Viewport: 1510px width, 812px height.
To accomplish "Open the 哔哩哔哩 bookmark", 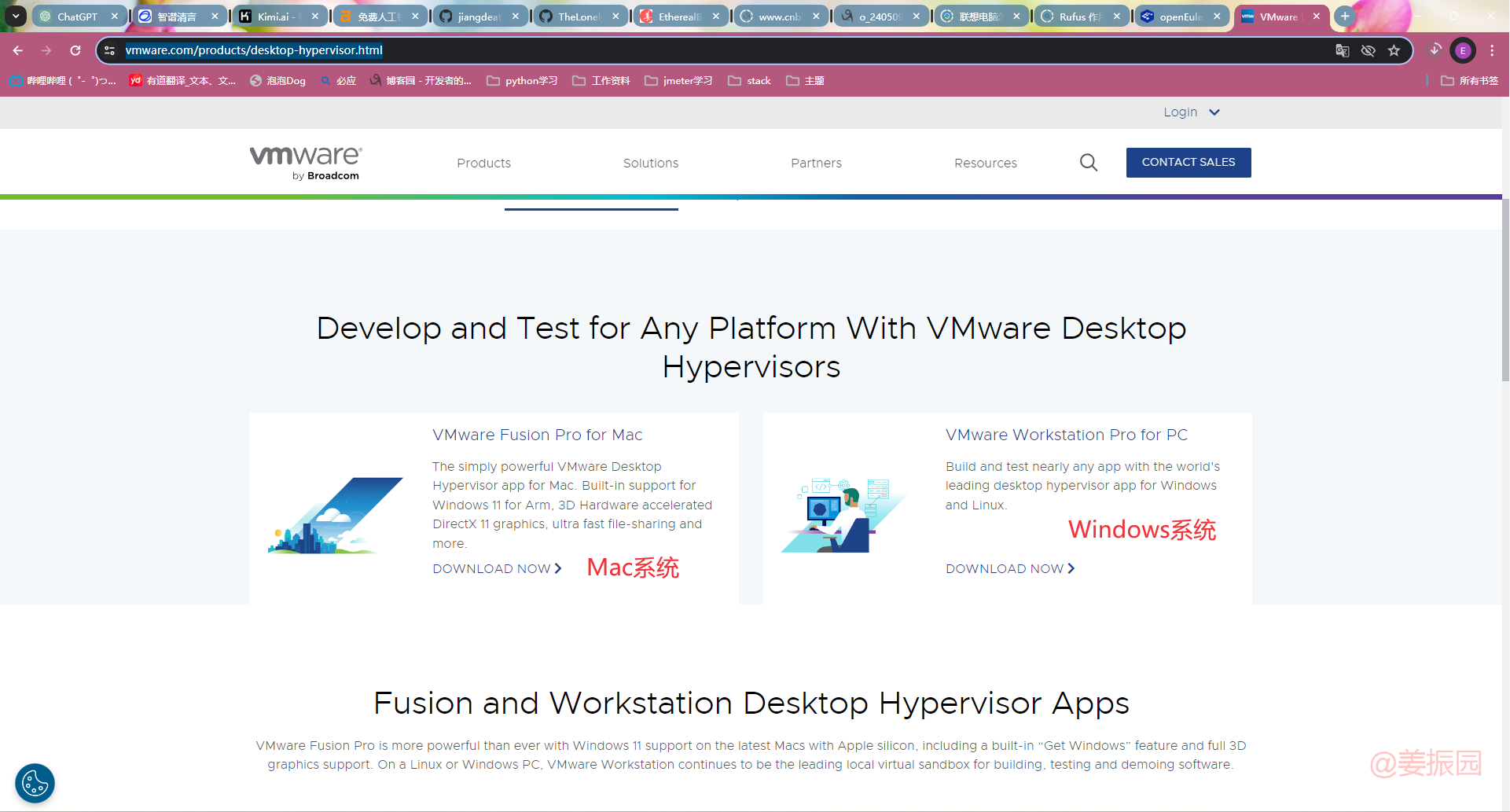I will click(x=63, y=81).
